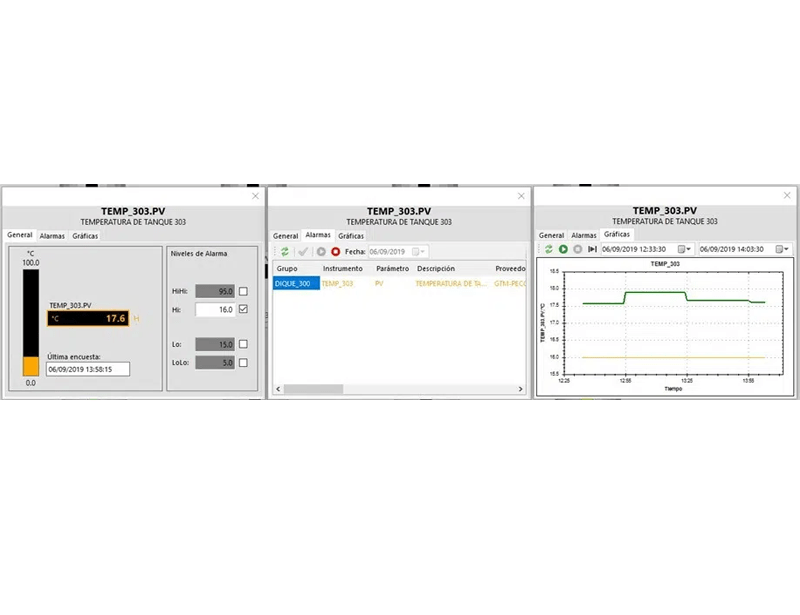Click acknowledge checkmark icon in Alarmas toolbar

tap(303, 252)
